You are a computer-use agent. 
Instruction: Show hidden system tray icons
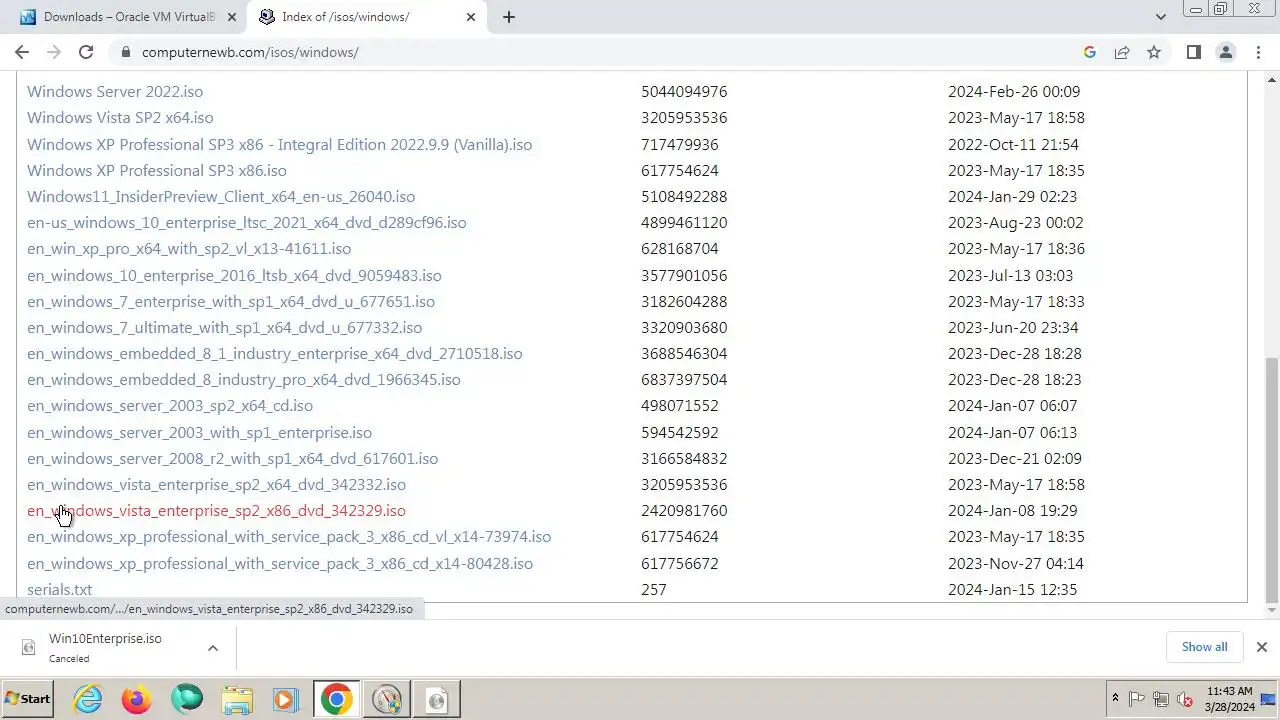(1115, 698)
